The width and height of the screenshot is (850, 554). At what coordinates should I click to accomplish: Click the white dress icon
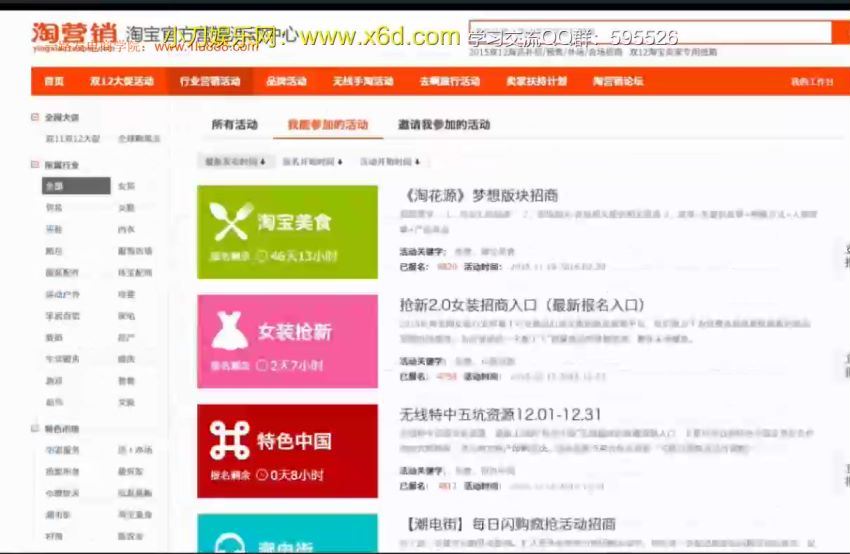pyautogui.click(x=230, y=330)
